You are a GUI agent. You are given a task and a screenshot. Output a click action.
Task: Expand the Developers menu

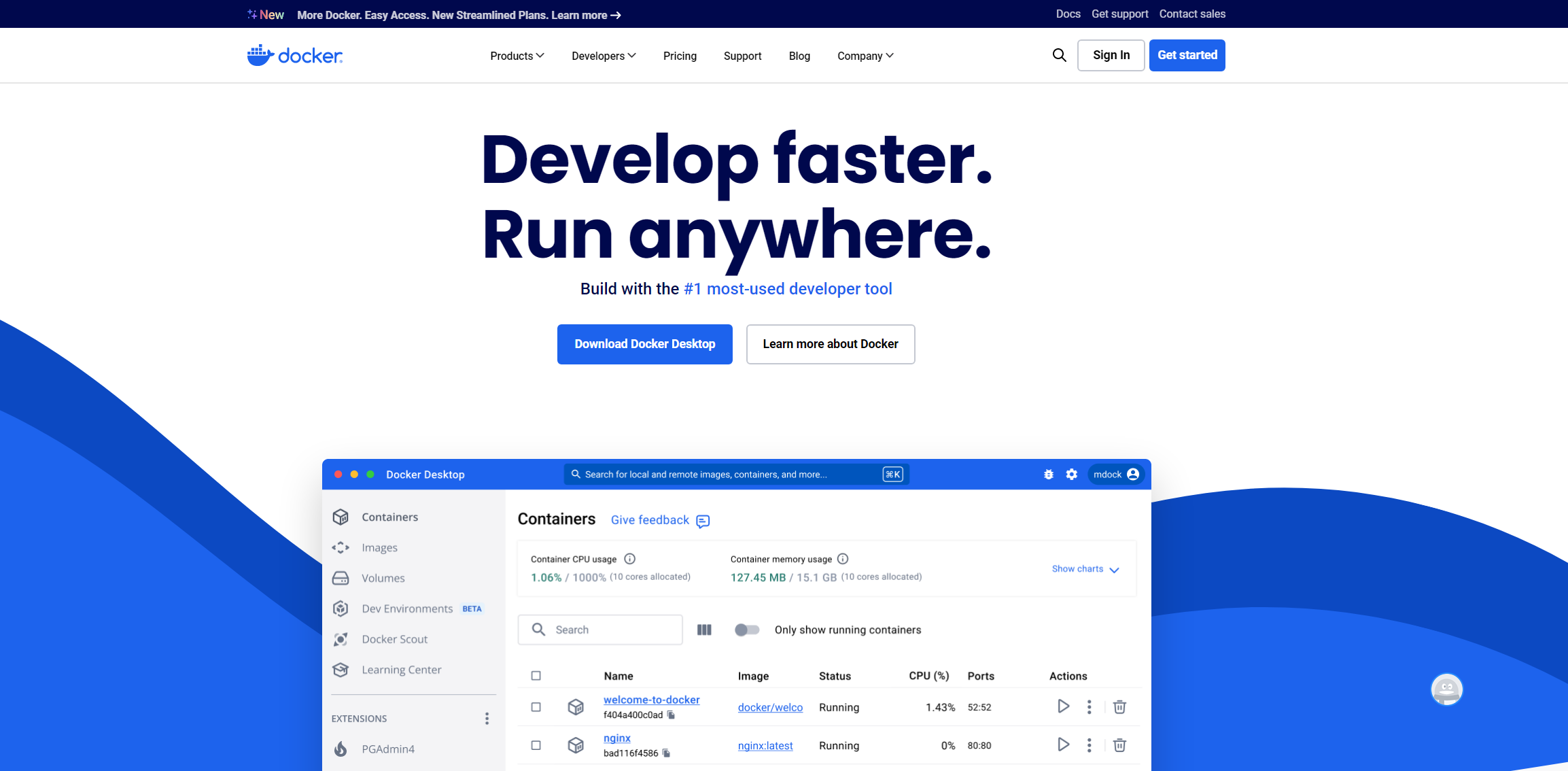pos(604,56)
